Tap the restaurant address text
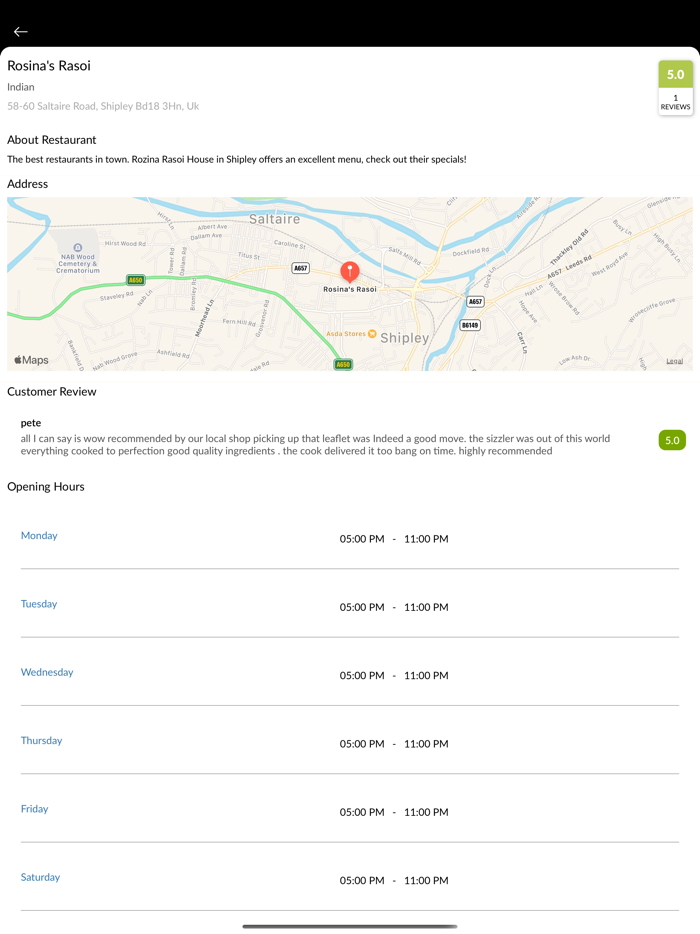 coord(103,106)
